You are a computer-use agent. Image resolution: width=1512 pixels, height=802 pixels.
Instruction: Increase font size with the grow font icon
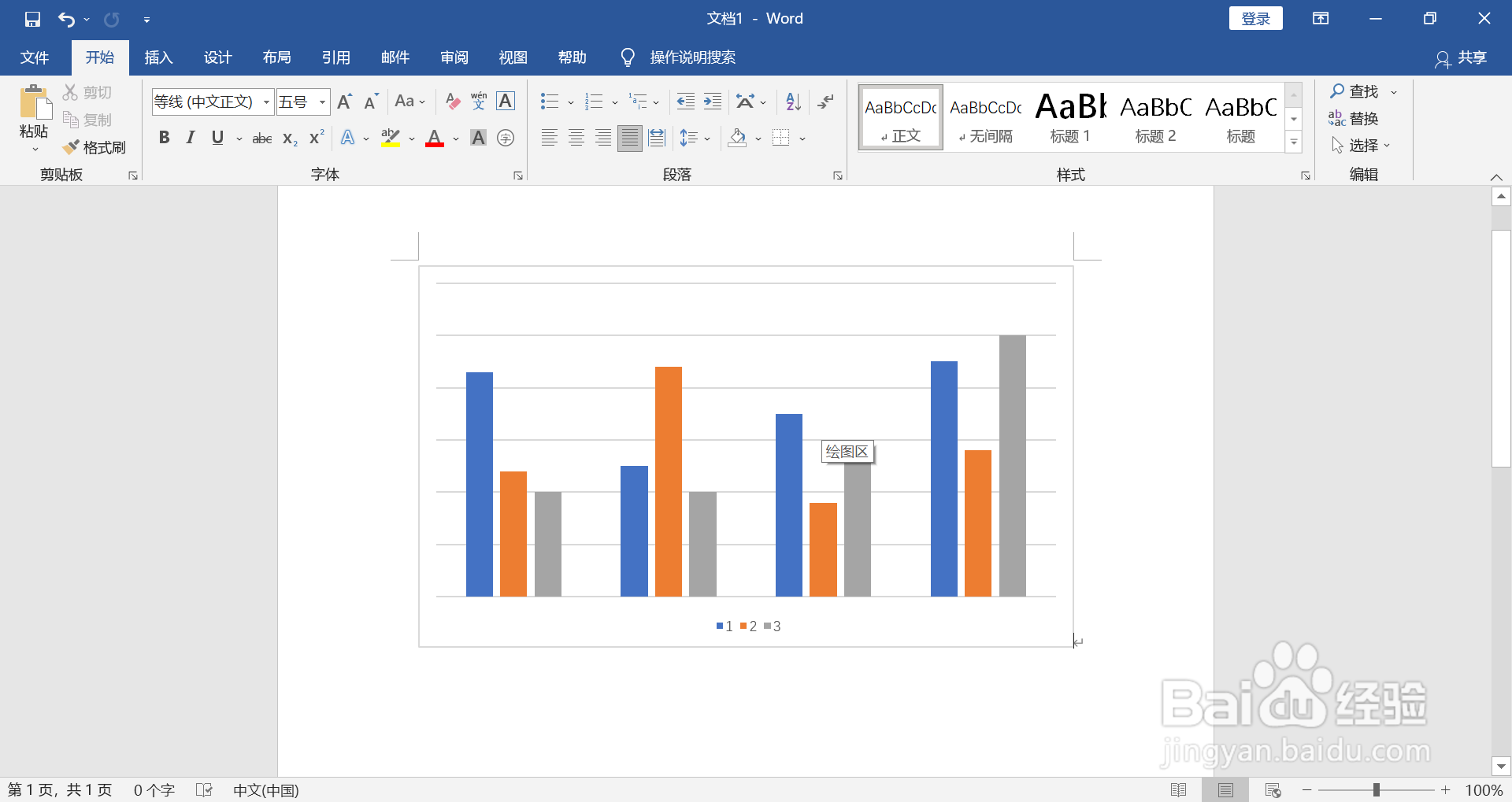point(344,102)
